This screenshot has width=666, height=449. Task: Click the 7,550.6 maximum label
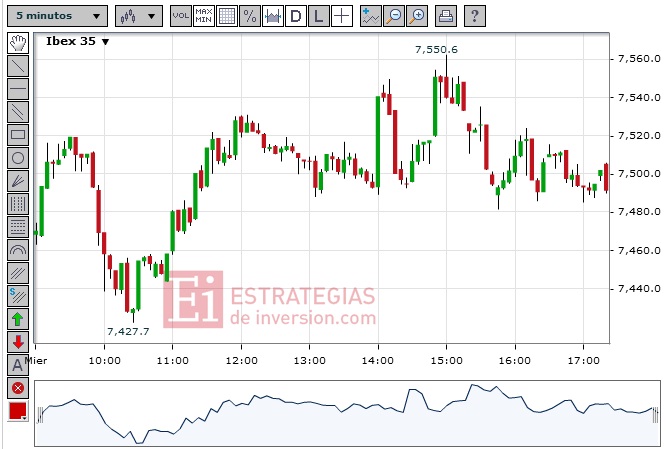click(x=436, y=50)
